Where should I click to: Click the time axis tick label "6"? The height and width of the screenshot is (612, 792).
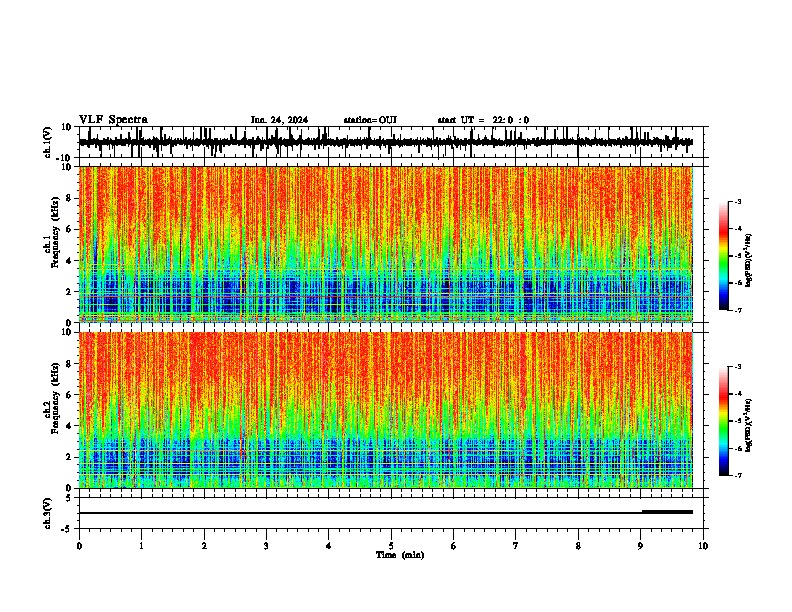tap(454, 546)
